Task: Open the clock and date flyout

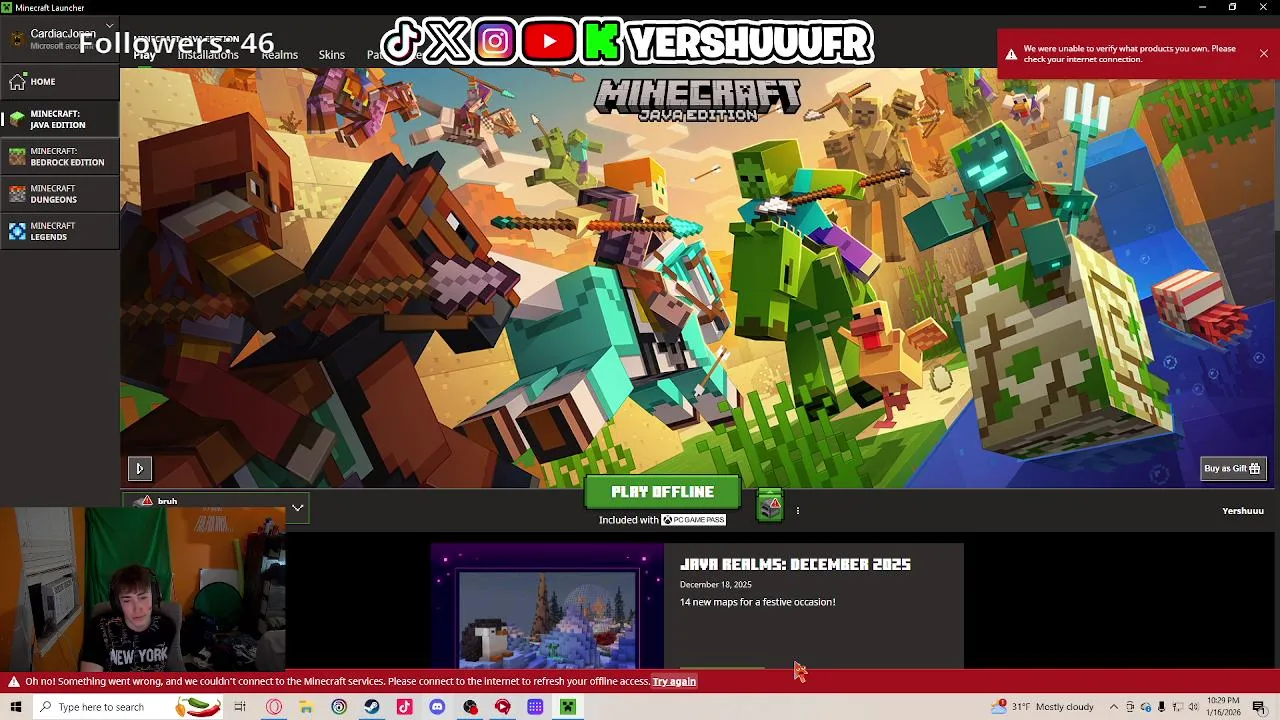Action: click(x=1223, y=707)
